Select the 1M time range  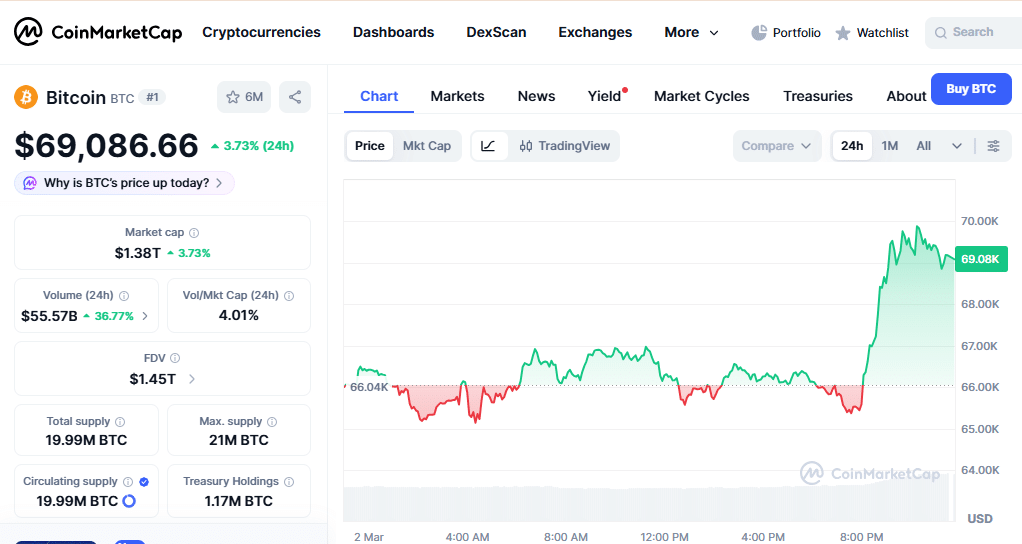pyautogui.click(x=890, y=146)
